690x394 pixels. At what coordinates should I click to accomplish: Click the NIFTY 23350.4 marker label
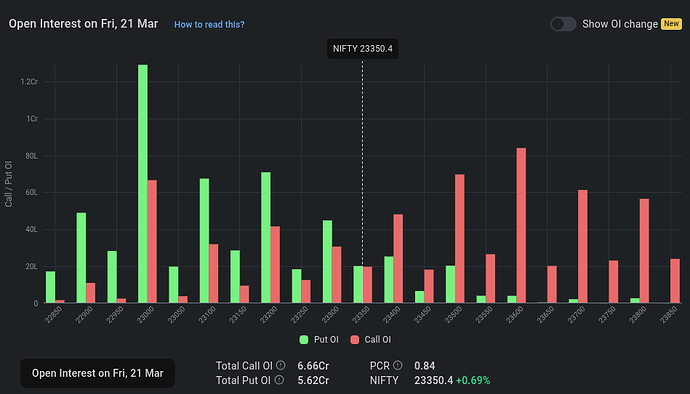coord(363,48)
